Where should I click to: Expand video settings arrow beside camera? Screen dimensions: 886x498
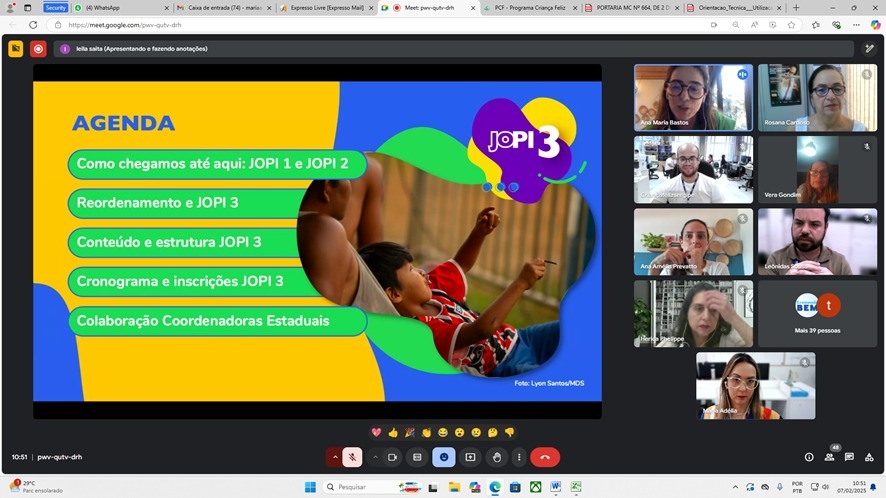pyautogui.click(x=376, y=457)
